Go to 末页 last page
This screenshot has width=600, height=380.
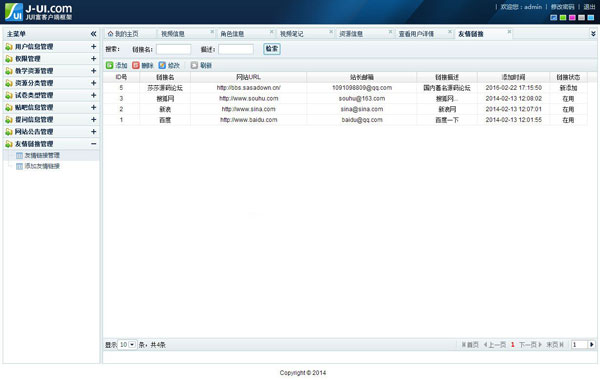pyautogui.click(x=555, y=345)
